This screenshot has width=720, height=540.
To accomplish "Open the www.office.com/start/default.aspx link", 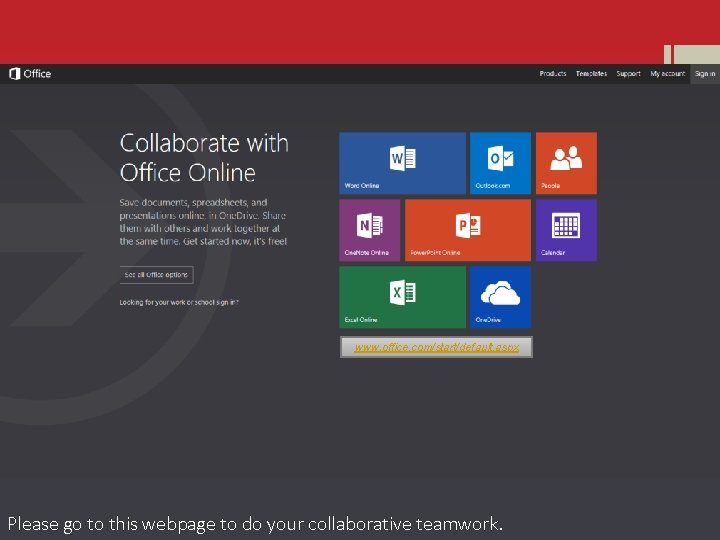I will click(x=436, y=347).
